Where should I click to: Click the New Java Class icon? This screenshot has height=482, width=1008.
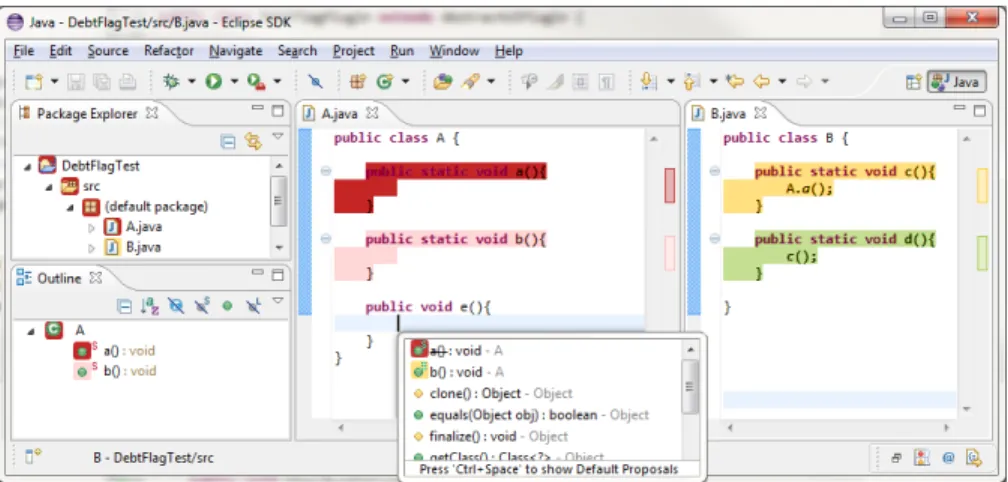point(384,82)
